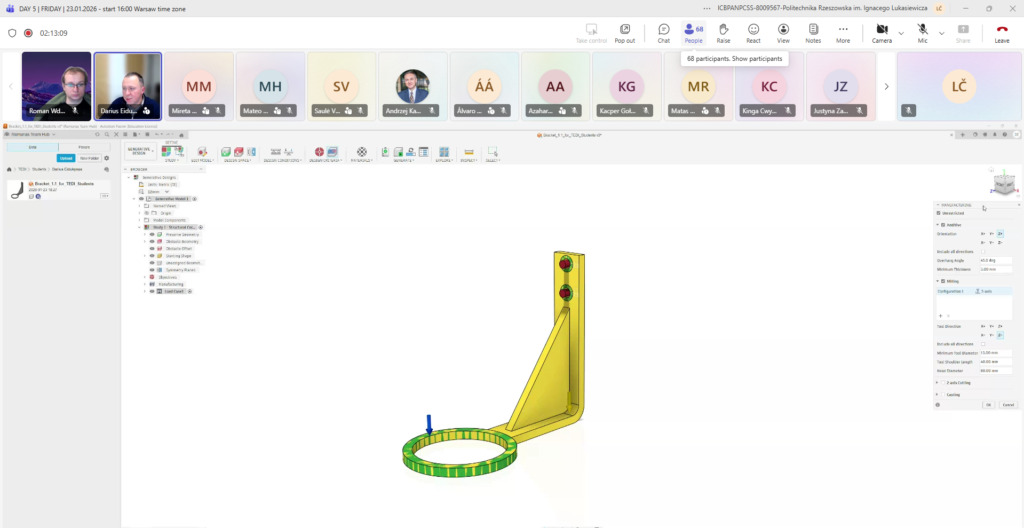Open the People participants list
The image size is (1024, 528).
[693, 32]
